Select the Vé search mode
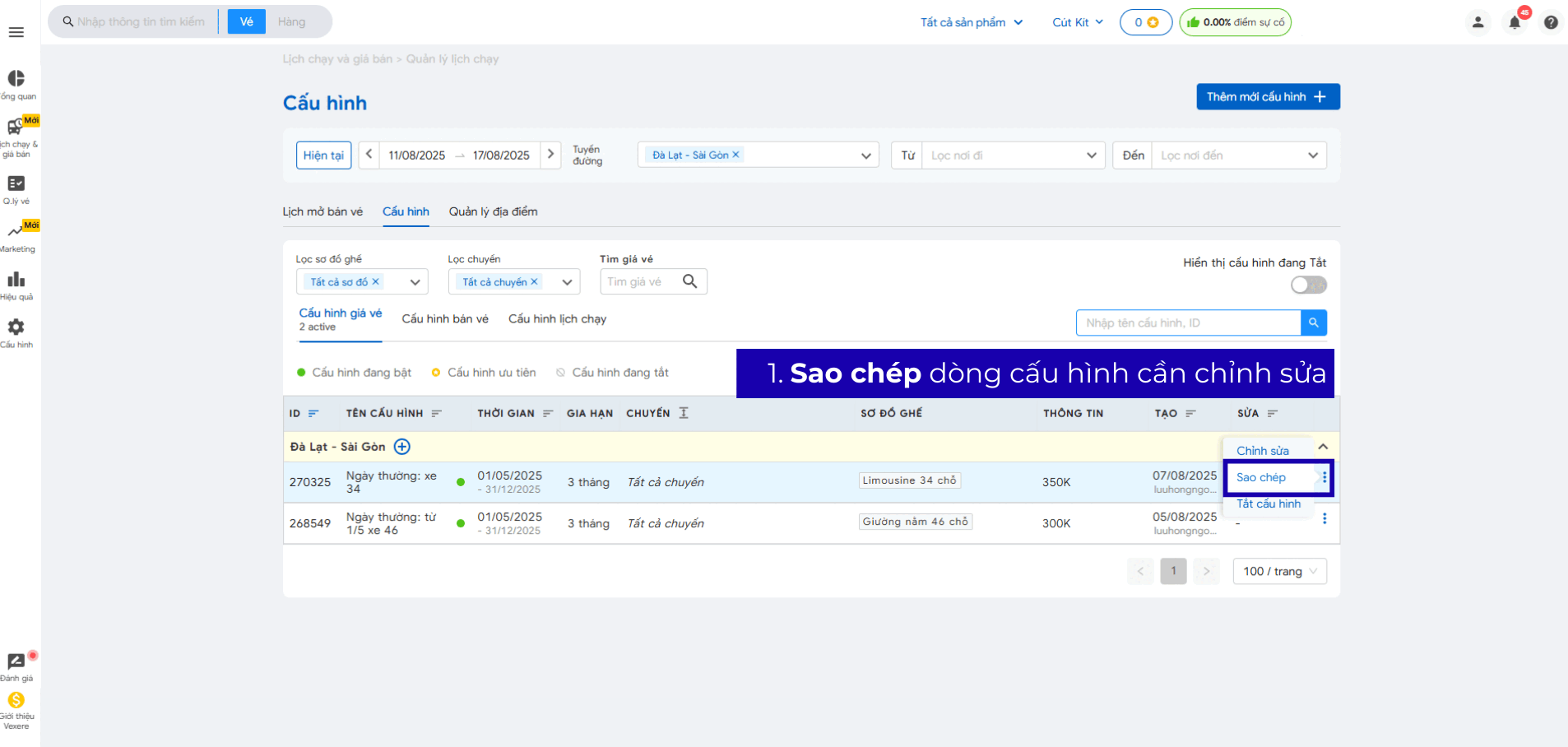The height and width of the screenshot is (747, 1568). point(246,21)
